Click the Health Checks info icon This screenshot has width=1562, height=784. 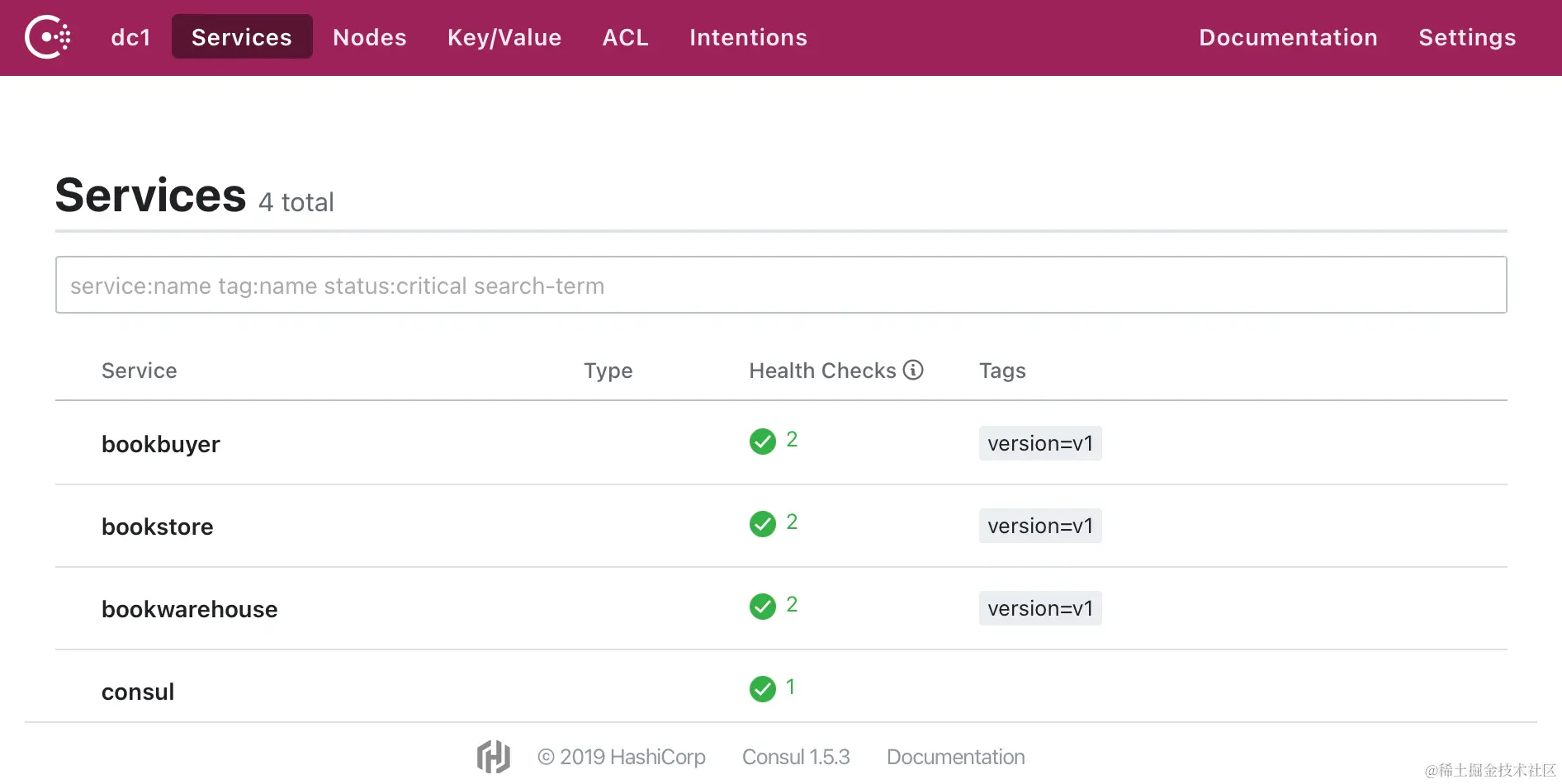pyautogui.click(x=913, y=370)
